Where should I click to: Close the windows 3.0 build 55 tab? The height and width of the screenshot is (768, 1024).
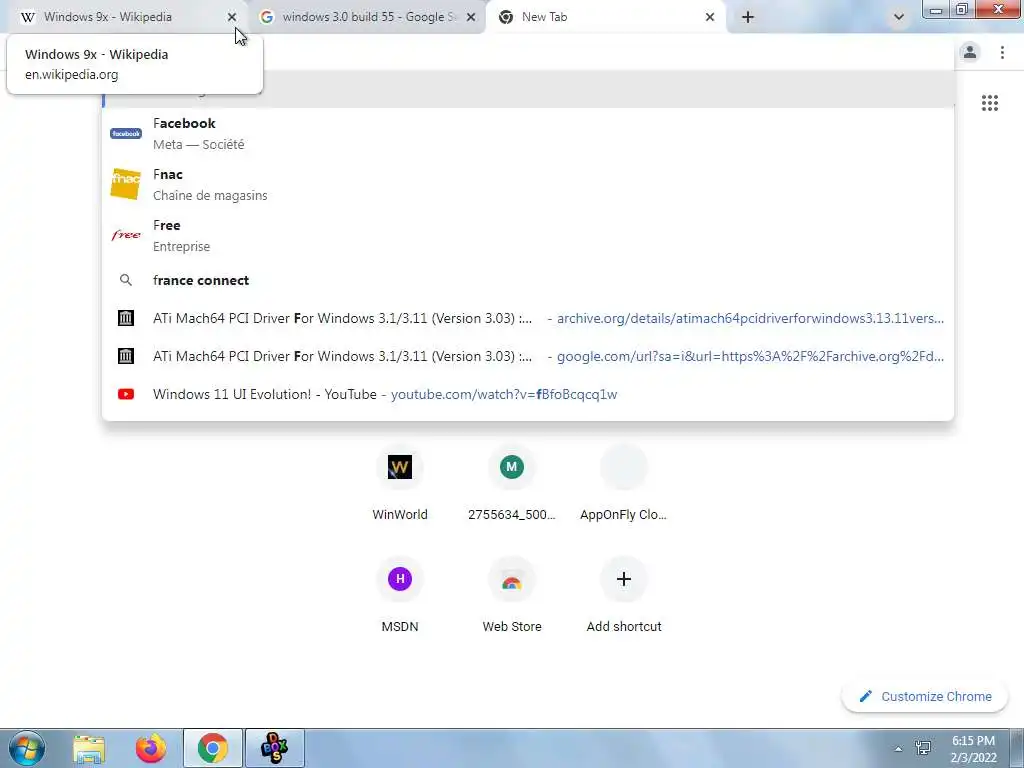[471, 18]
